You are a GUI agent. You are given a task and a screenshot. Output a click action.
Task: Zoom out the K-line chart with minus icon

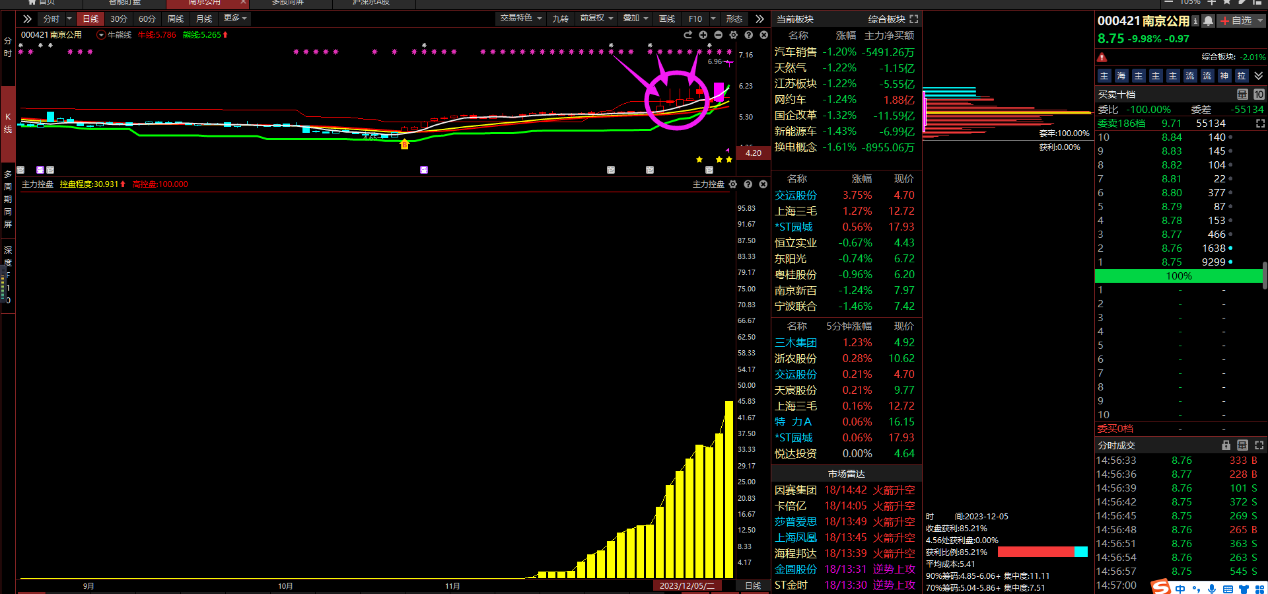click(x=717, y=35)
